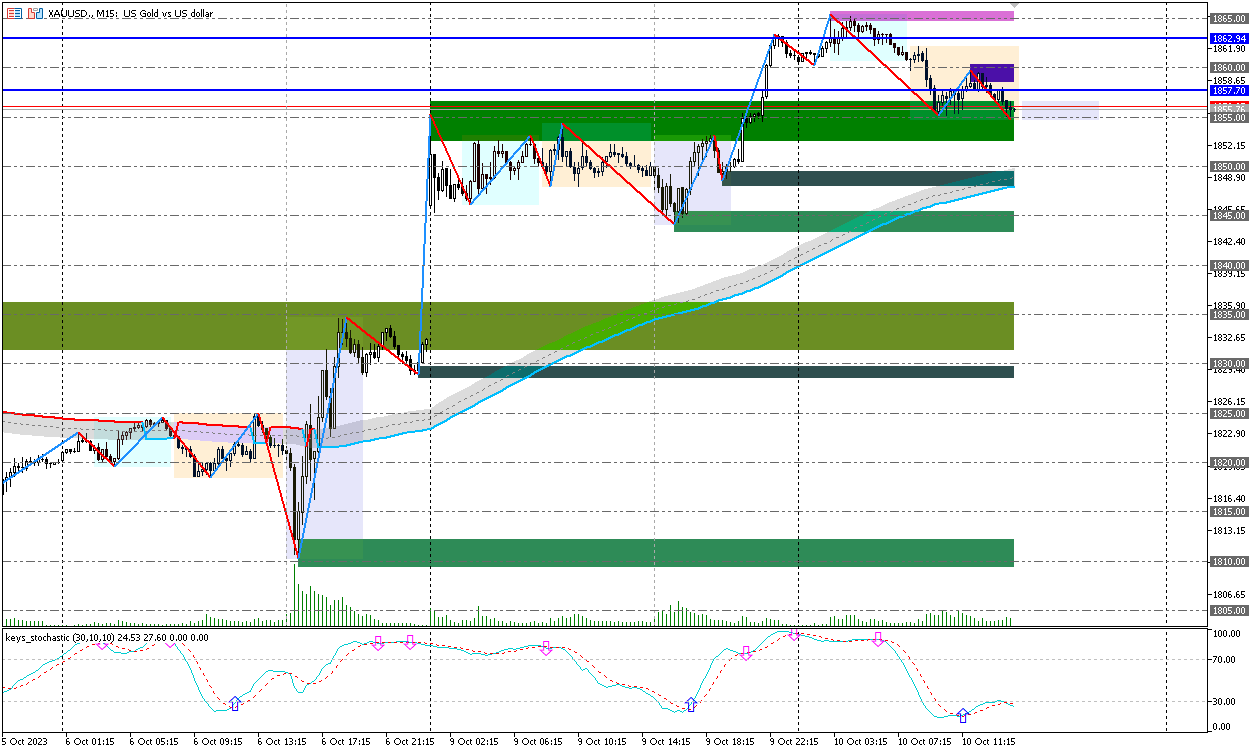Click the XAUUSD., M15 chart title text
The image size is (1257, 751).
point(131,14)
